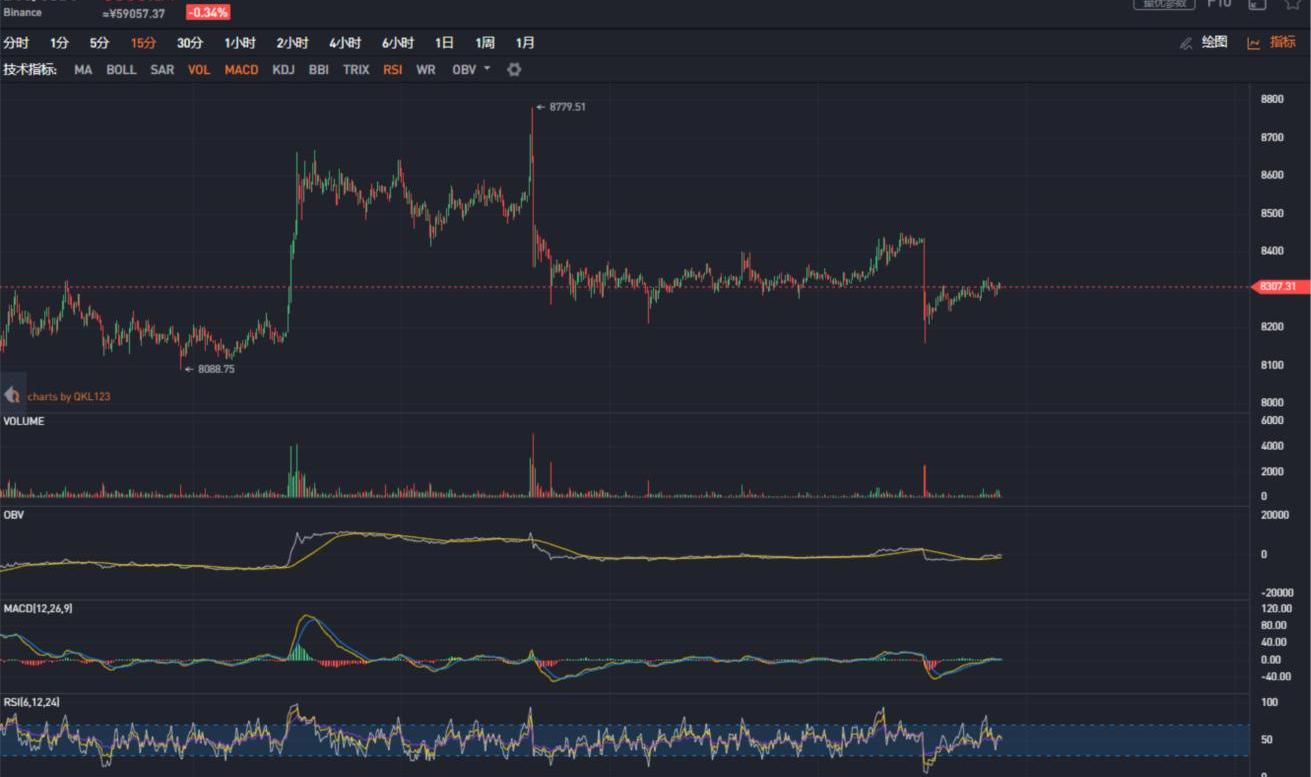Switch chart to 1日 interval
The height and width of the screenshot is (777, 1311).
click(444, 43)
